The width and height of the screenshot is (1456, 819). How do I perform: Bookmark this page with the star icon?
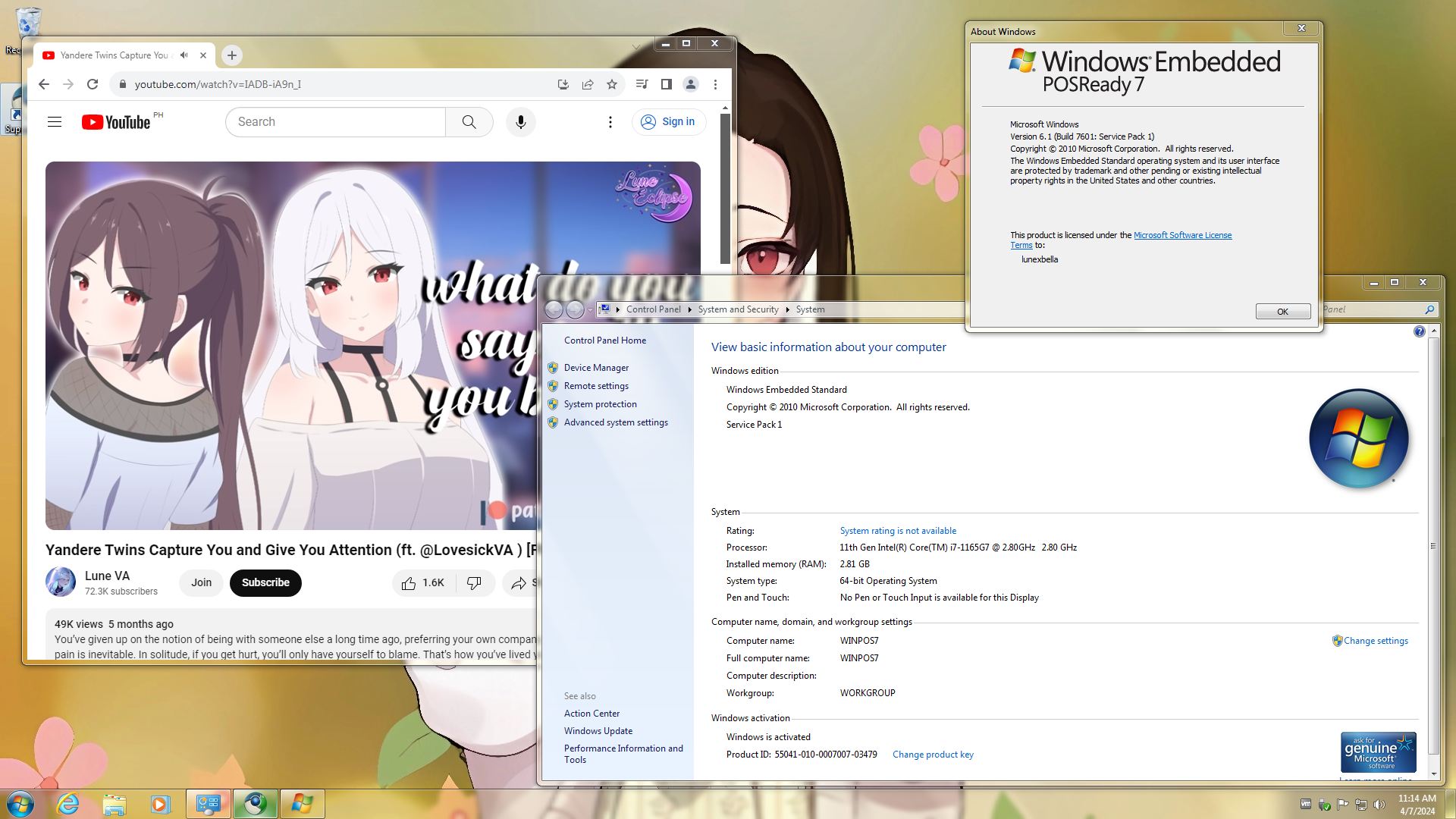(612, 84)
